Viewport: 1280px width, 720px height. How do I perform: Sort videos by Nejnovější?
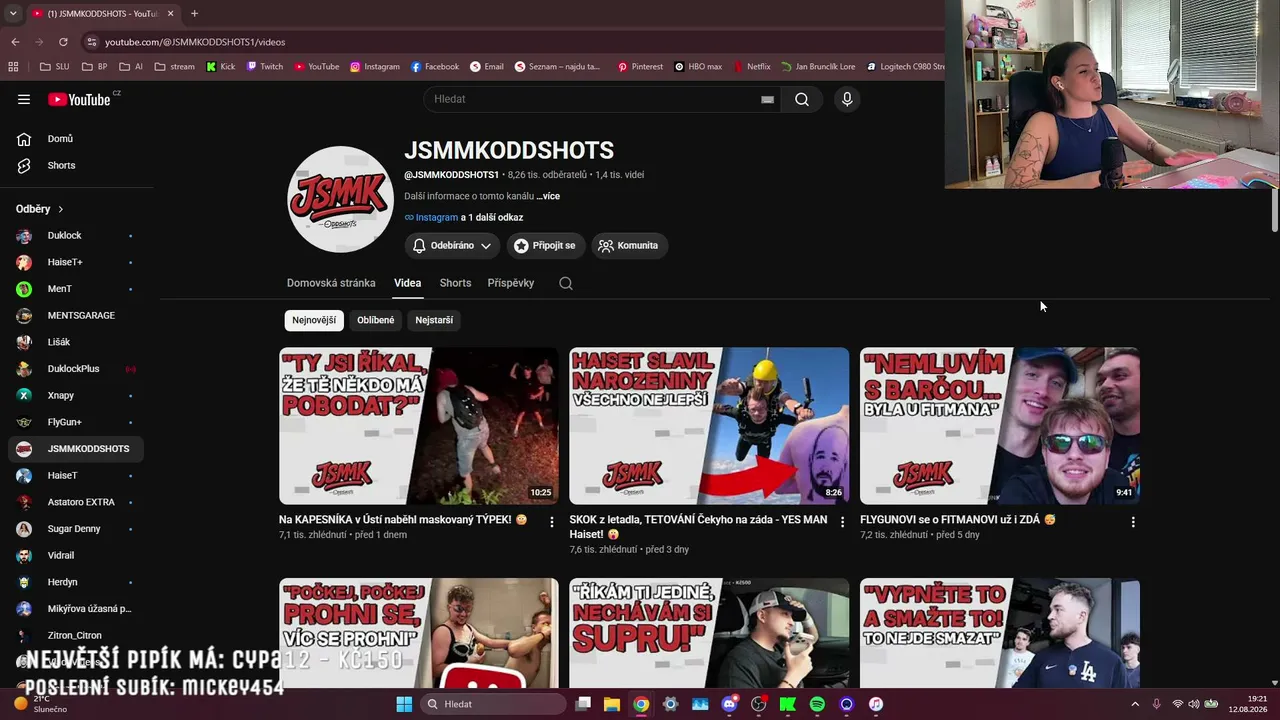[x=314, y=320]
